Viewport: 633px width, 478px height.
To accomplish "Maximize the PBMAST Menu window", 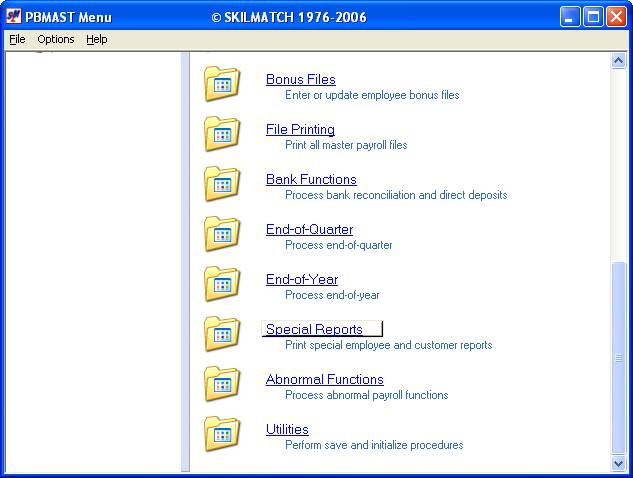I will click(x=593, y=17).
